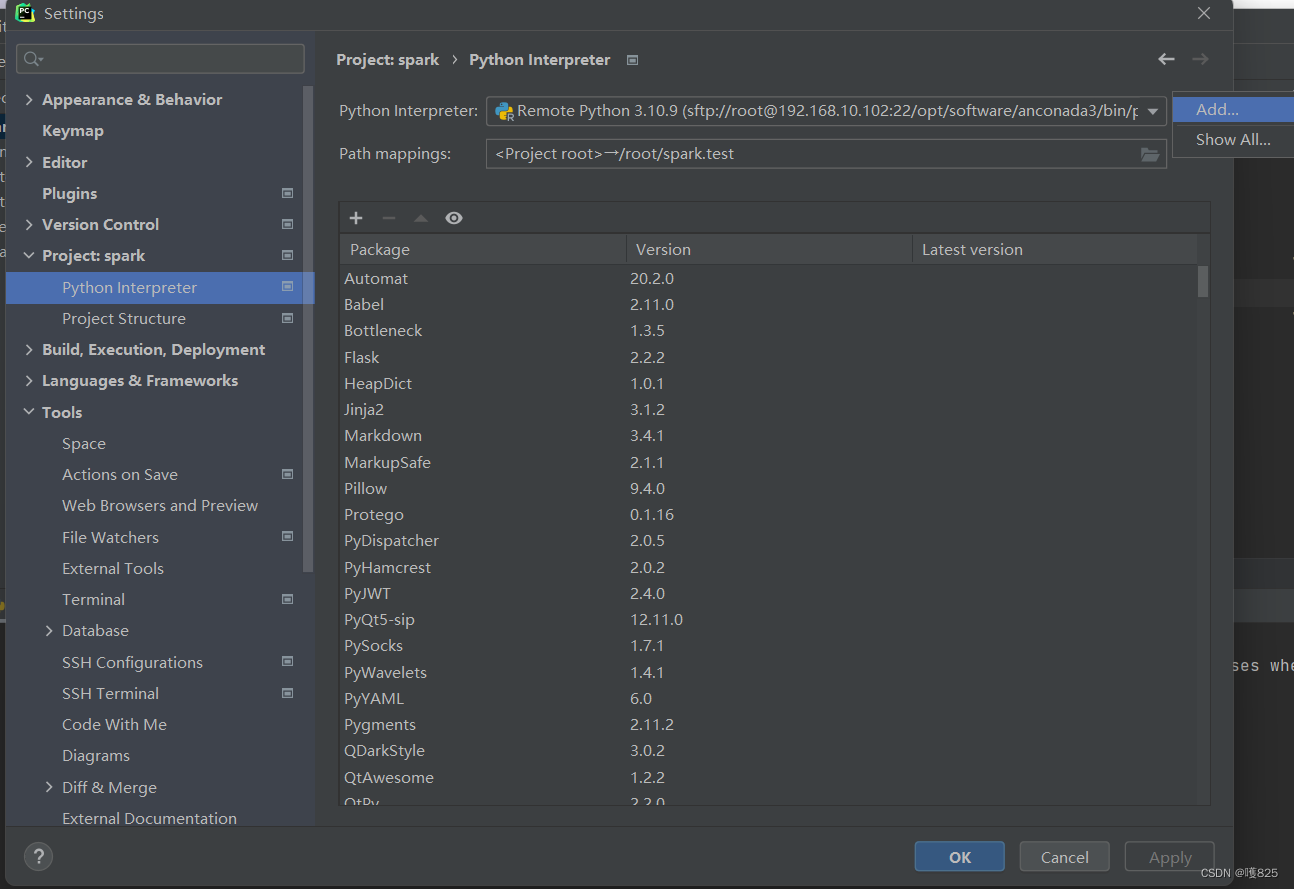Image resolution: width=1294 pixels, height=889 pixels.
Task: Click the package list vertical scrollbar
Action: click(x=1203, y=281)
